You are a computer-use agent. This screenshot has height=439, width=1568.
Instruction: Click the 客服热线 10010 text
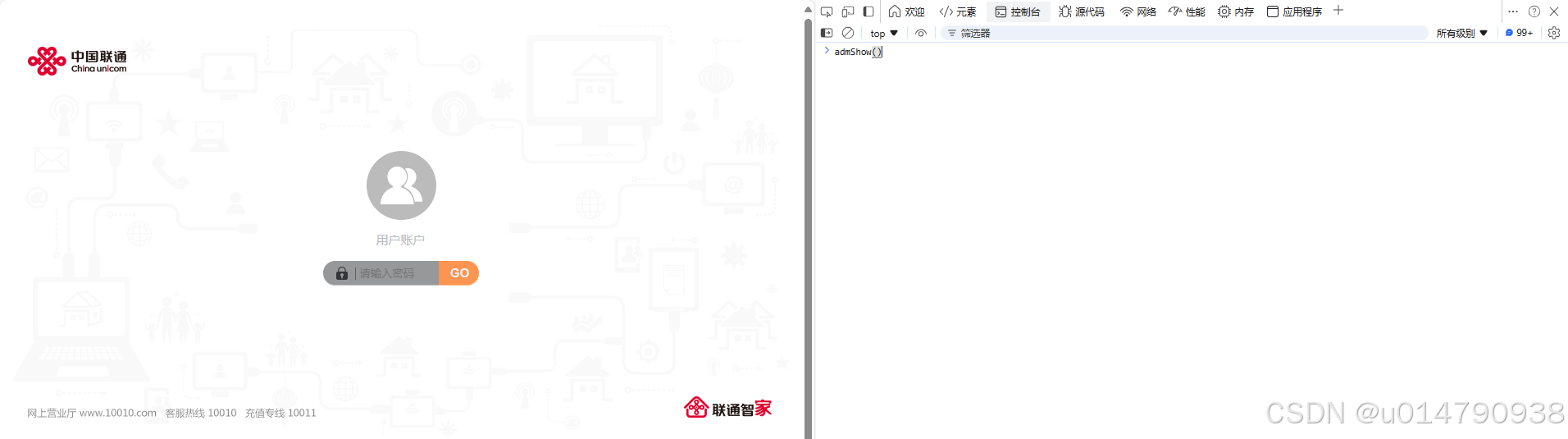(201, 413)
